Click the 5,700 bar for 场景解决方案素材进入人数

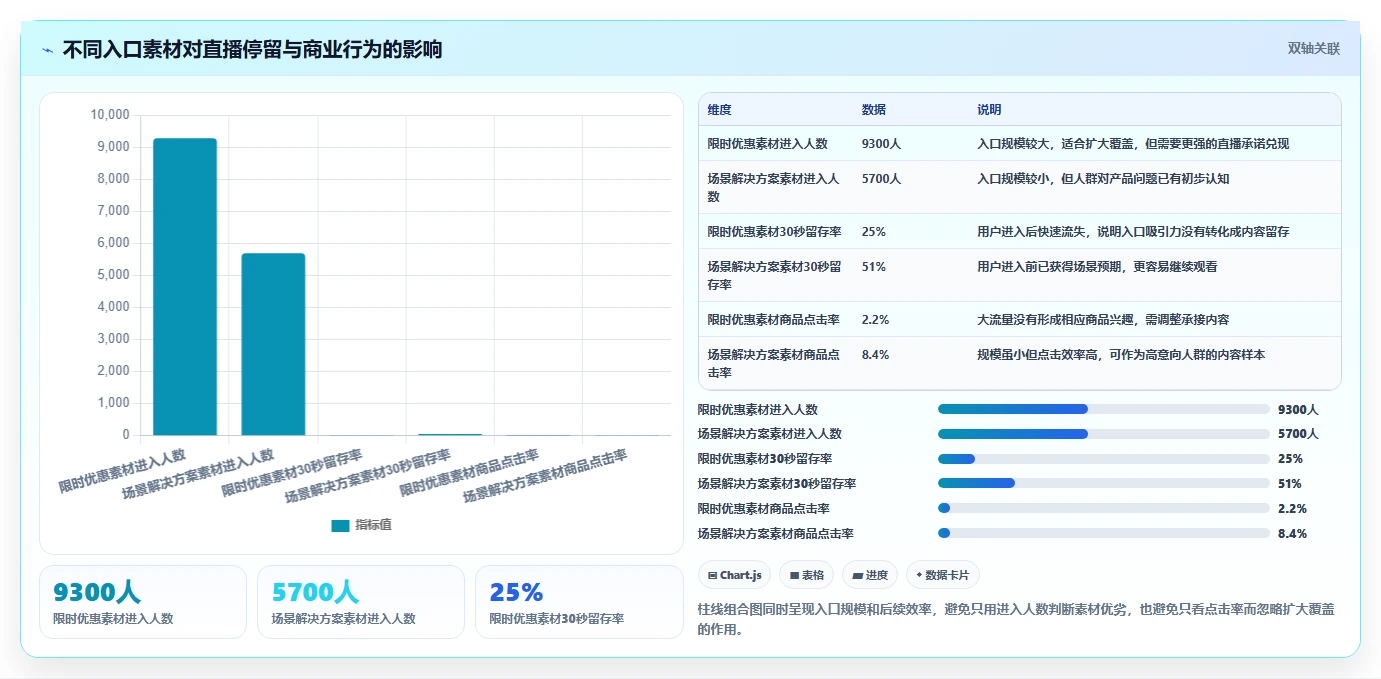(x=273, y=344)
